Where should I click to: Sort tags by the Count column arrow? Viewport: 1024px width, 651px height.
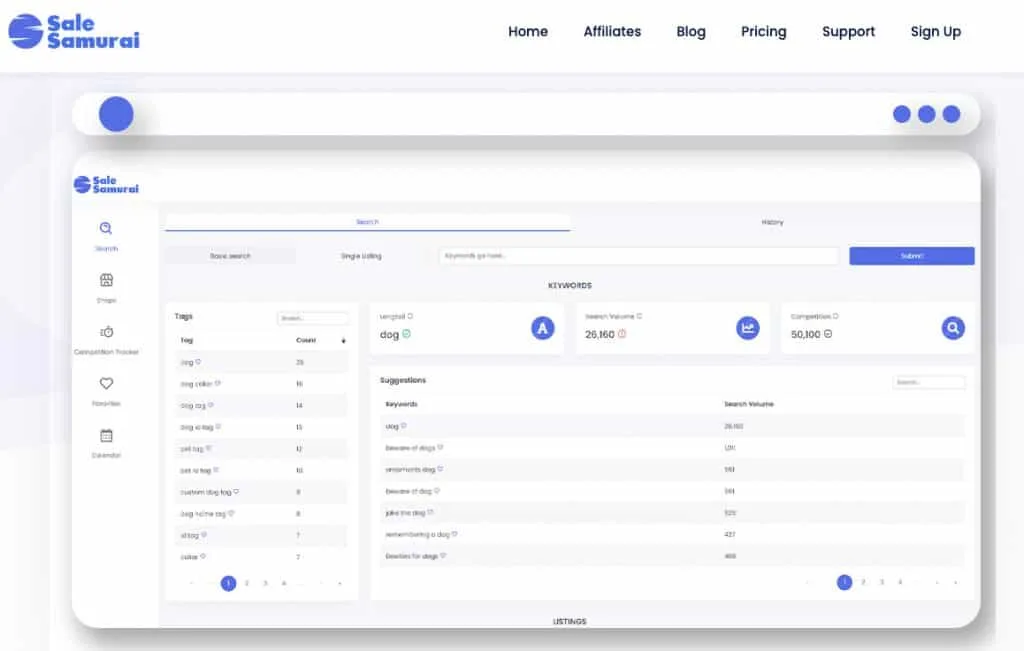[344, 341]
